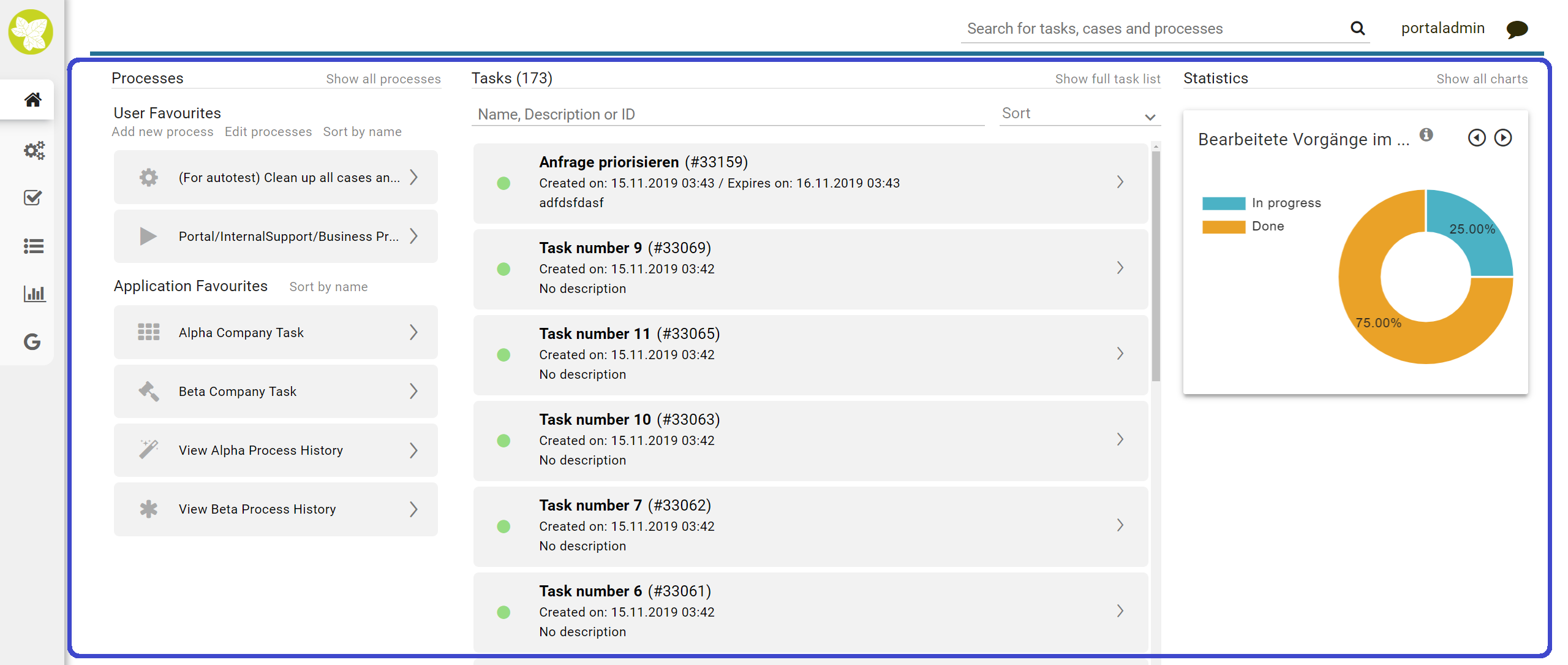
Task: Click green status dot of Anfrage priorisieren
Action: [x=503, y=183]
